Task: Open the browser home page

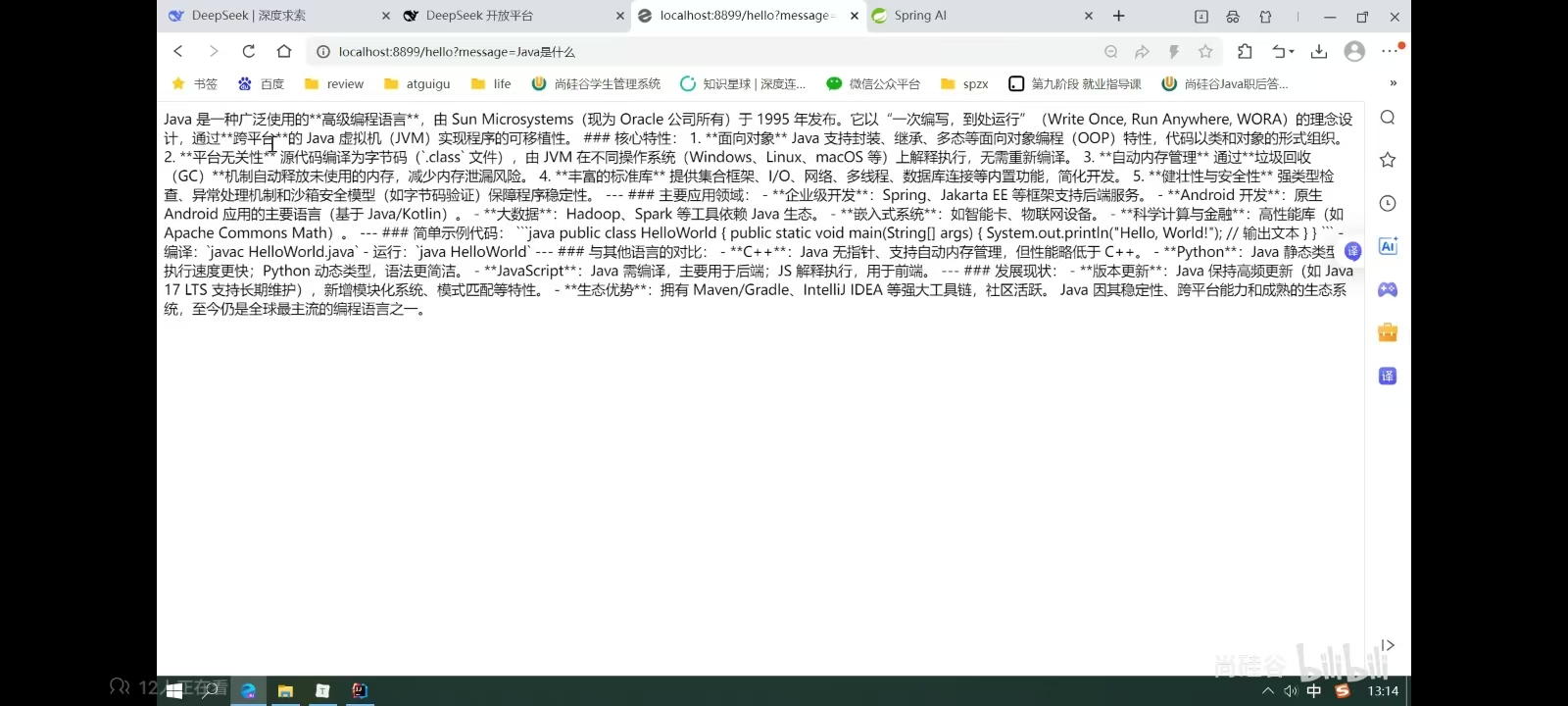Action: pyautogui.click(x=284, y=51)
